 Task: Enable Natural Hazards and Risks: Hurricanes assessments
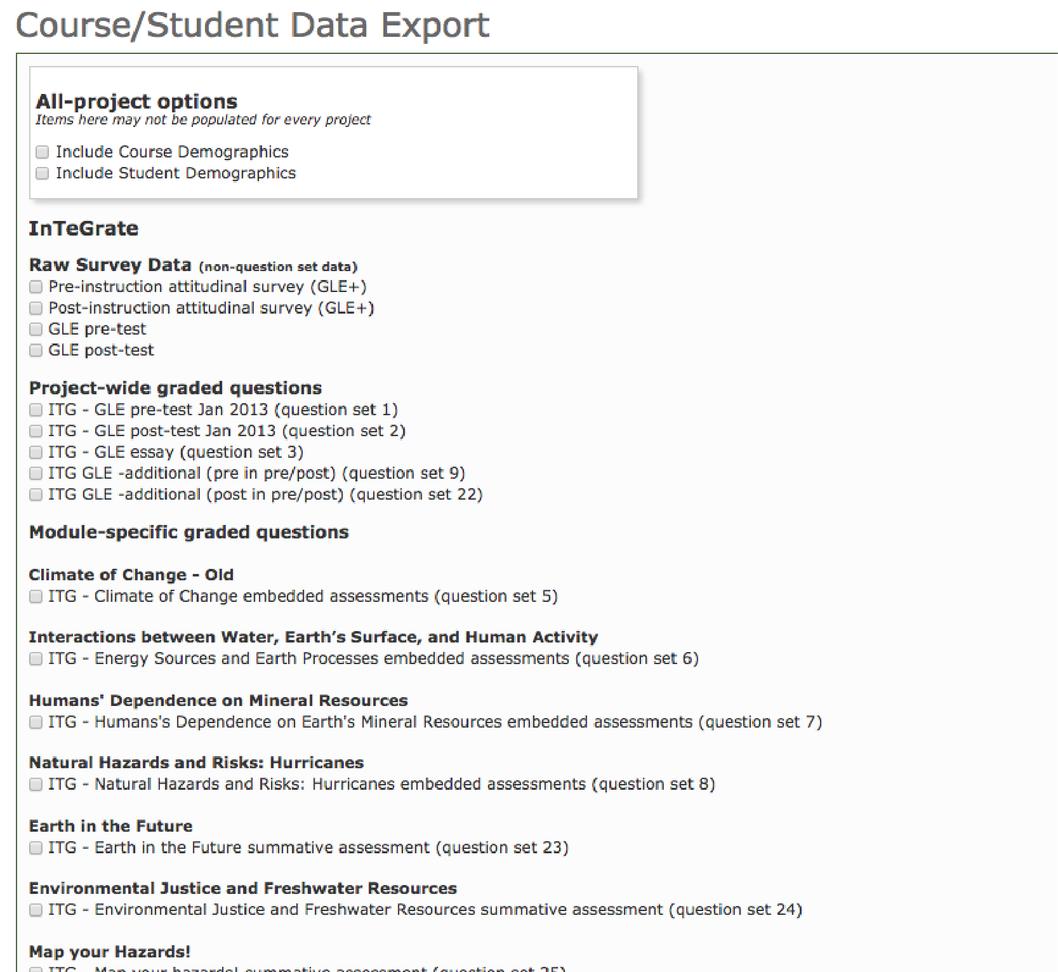point(34,784)
